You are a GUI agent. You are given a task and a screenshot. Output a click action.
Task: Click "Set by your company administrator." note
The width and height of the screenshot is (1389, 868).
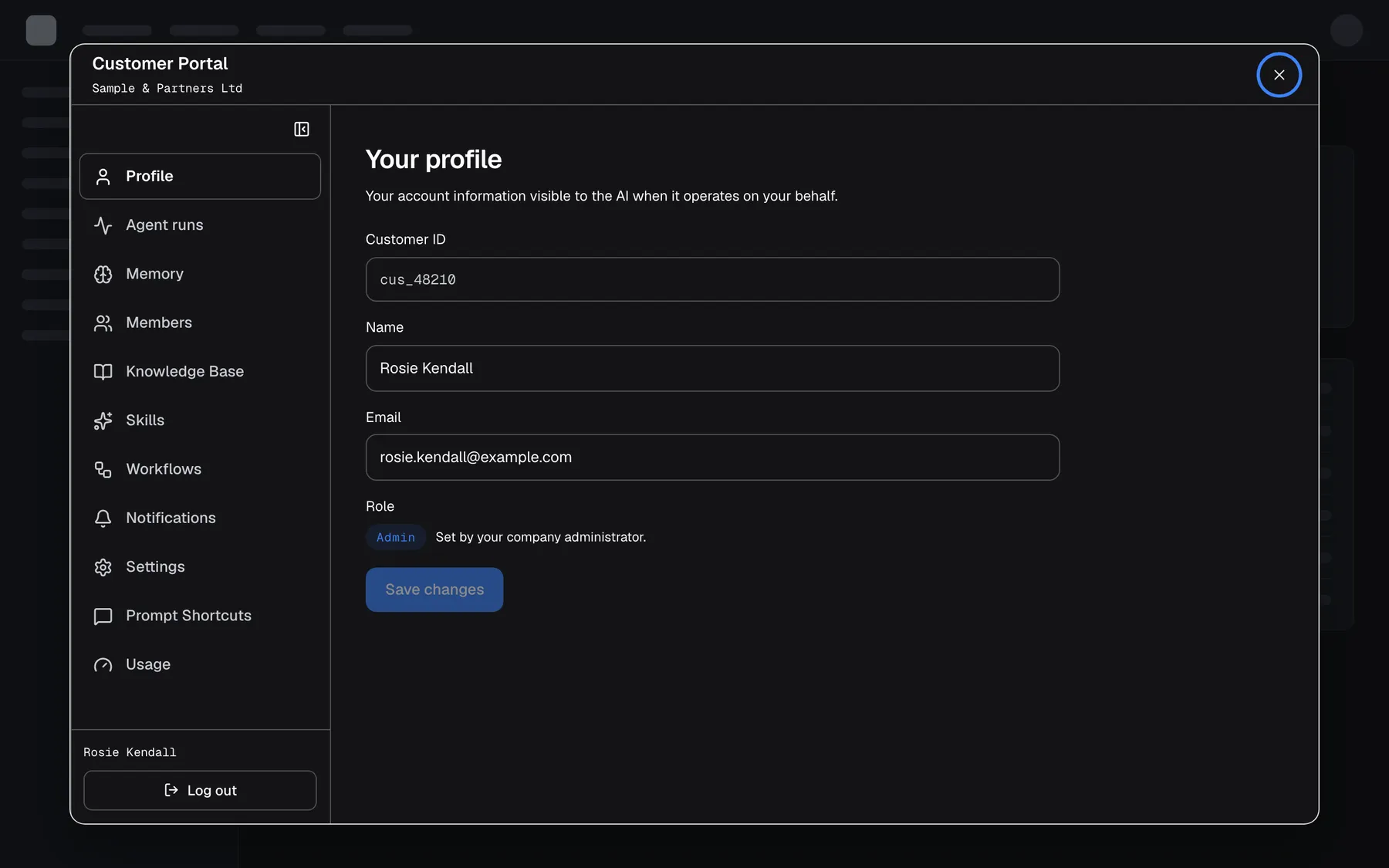(541, 537)
